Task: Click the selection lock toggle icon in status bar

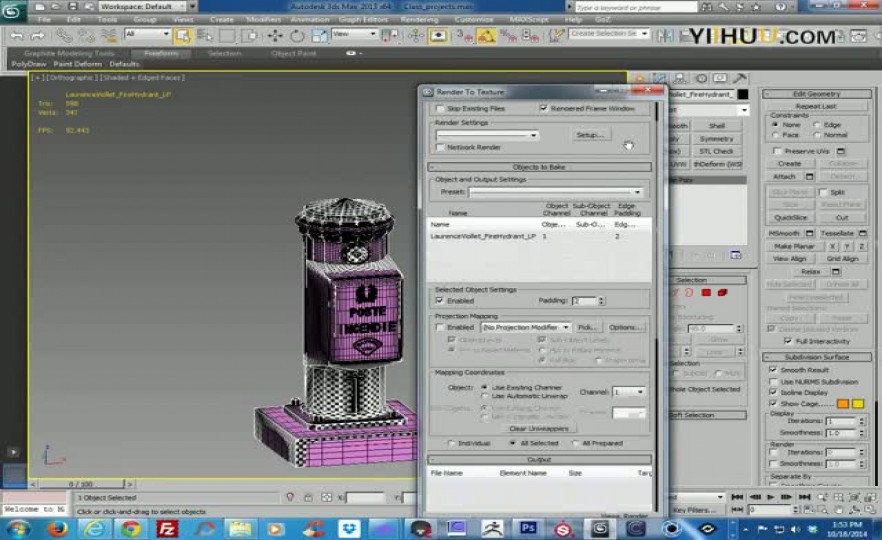Action: click(308, 497)
